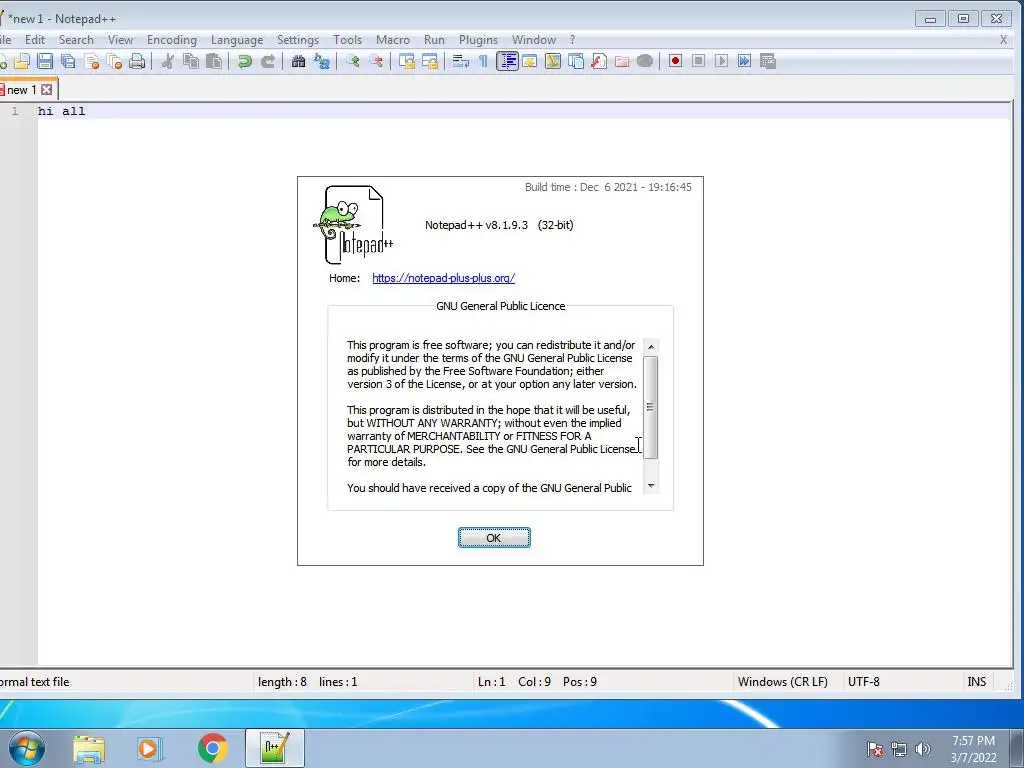Save the file with the Save icon
The image size is (1024, 768).
point(44,61)
